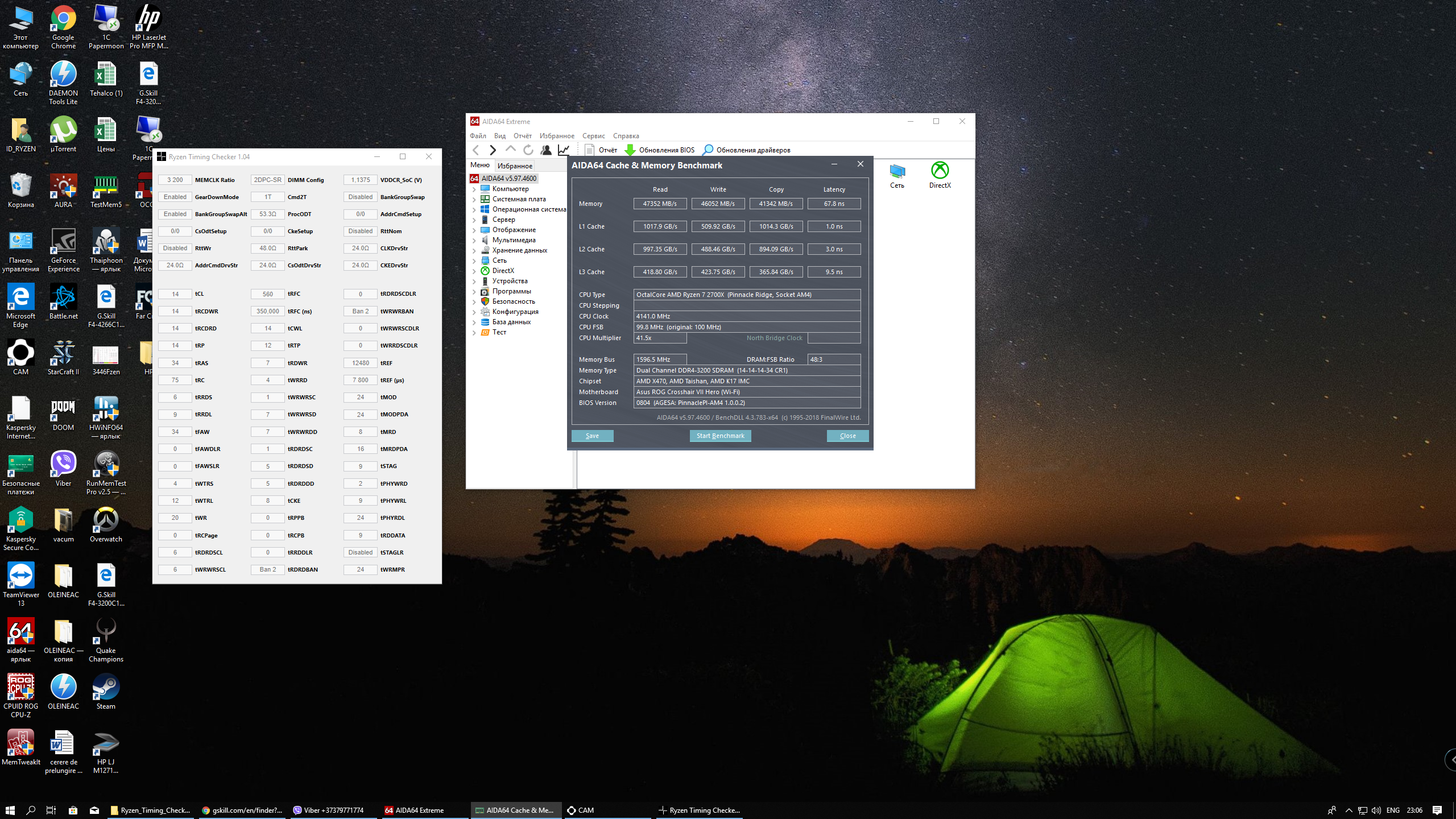Expand the Компьютер tree node
Viewport: 1456px width, 819px height.
[474, 189]
